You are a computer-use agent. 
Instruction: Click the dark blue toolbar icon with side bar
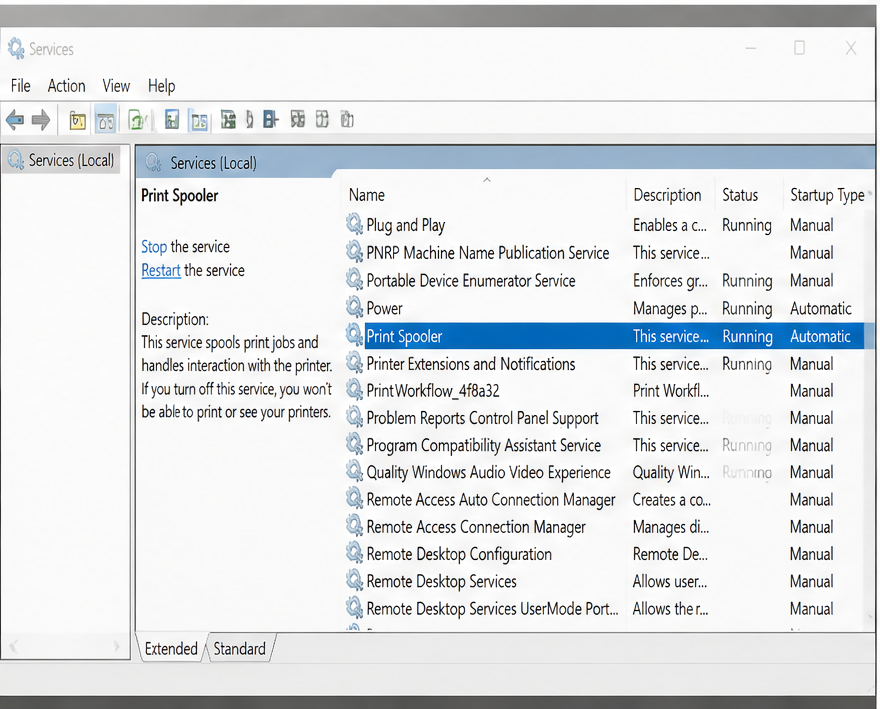(x=271, y=120)
